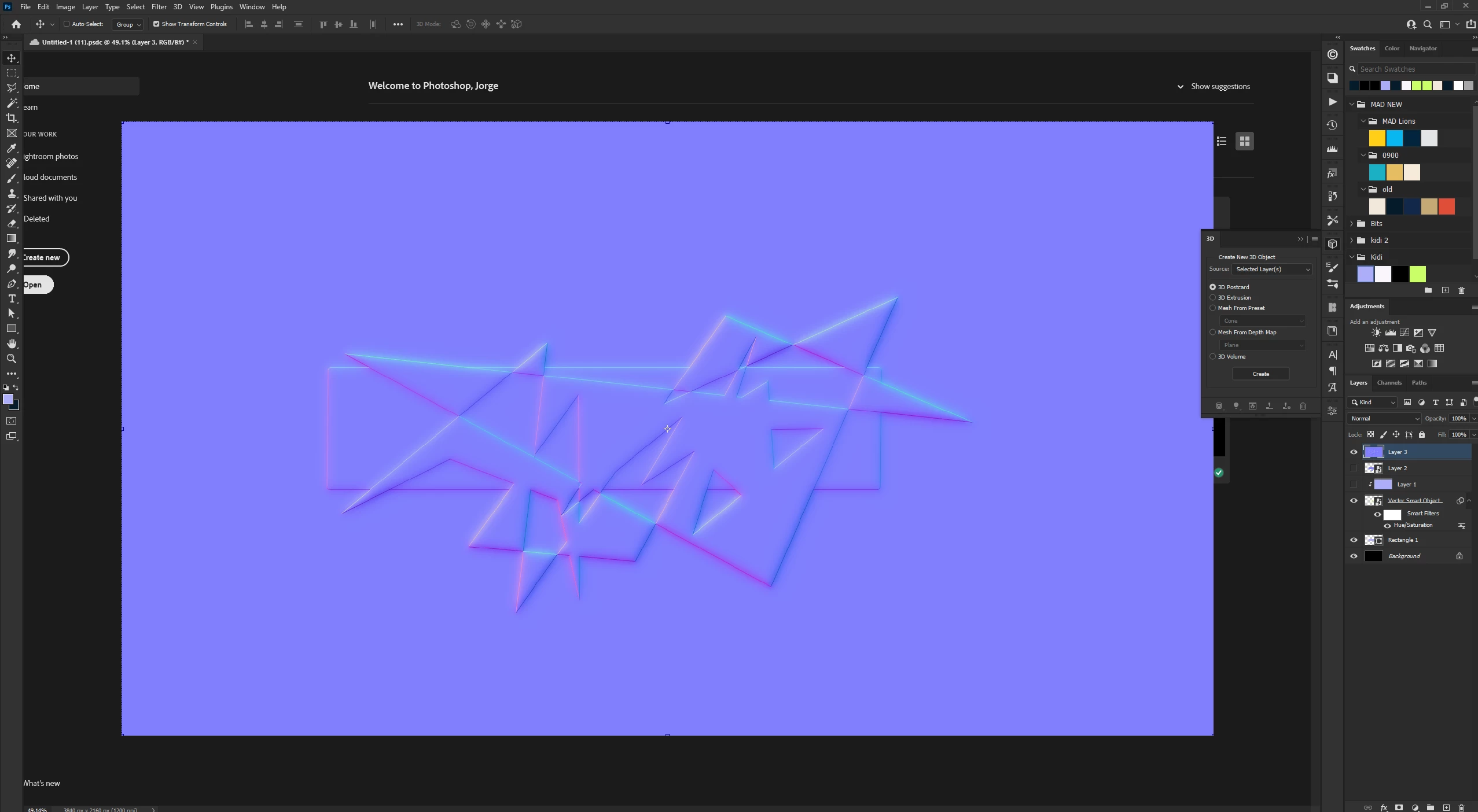Select the Crop tool

click(12, 118)
